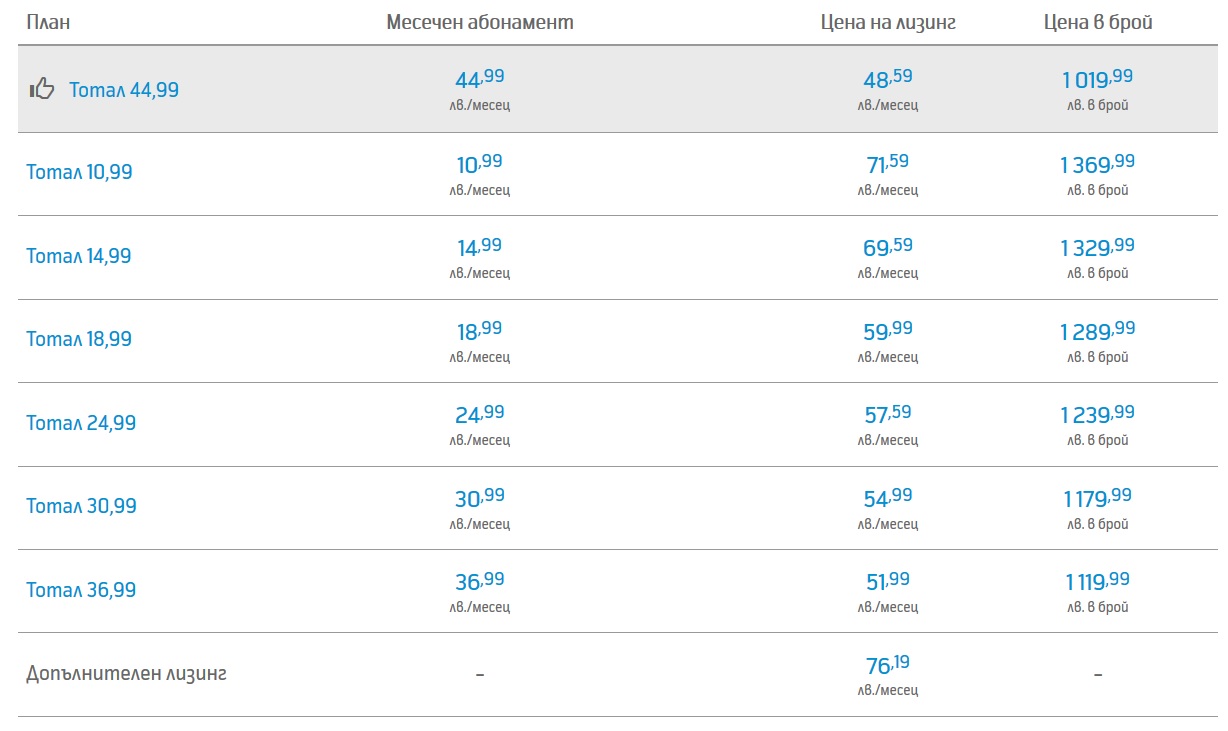Select the 48,59 leasing price

(x=888, y=79)
